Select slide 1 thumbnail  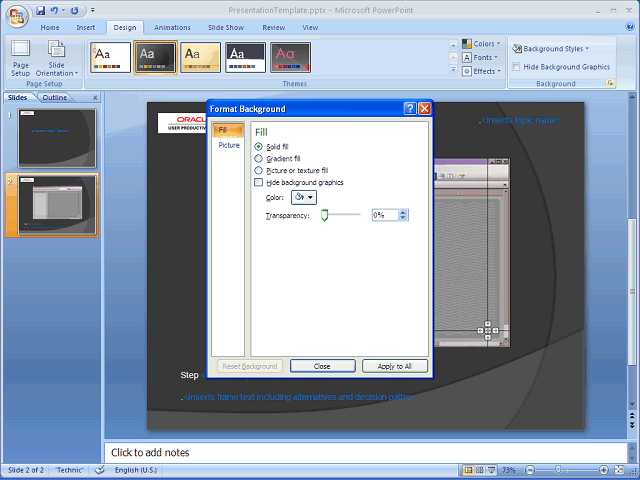pyautogui.click(x=57, y=138)
